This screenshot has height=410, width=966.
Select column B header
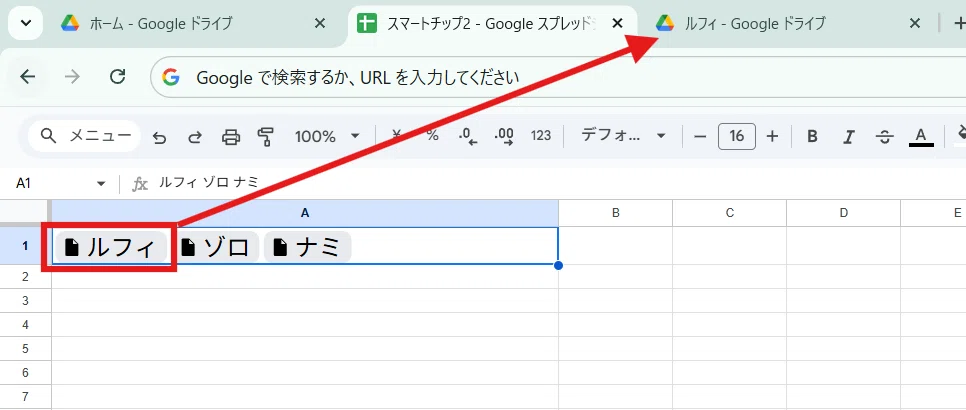click(x=615, y=213)
